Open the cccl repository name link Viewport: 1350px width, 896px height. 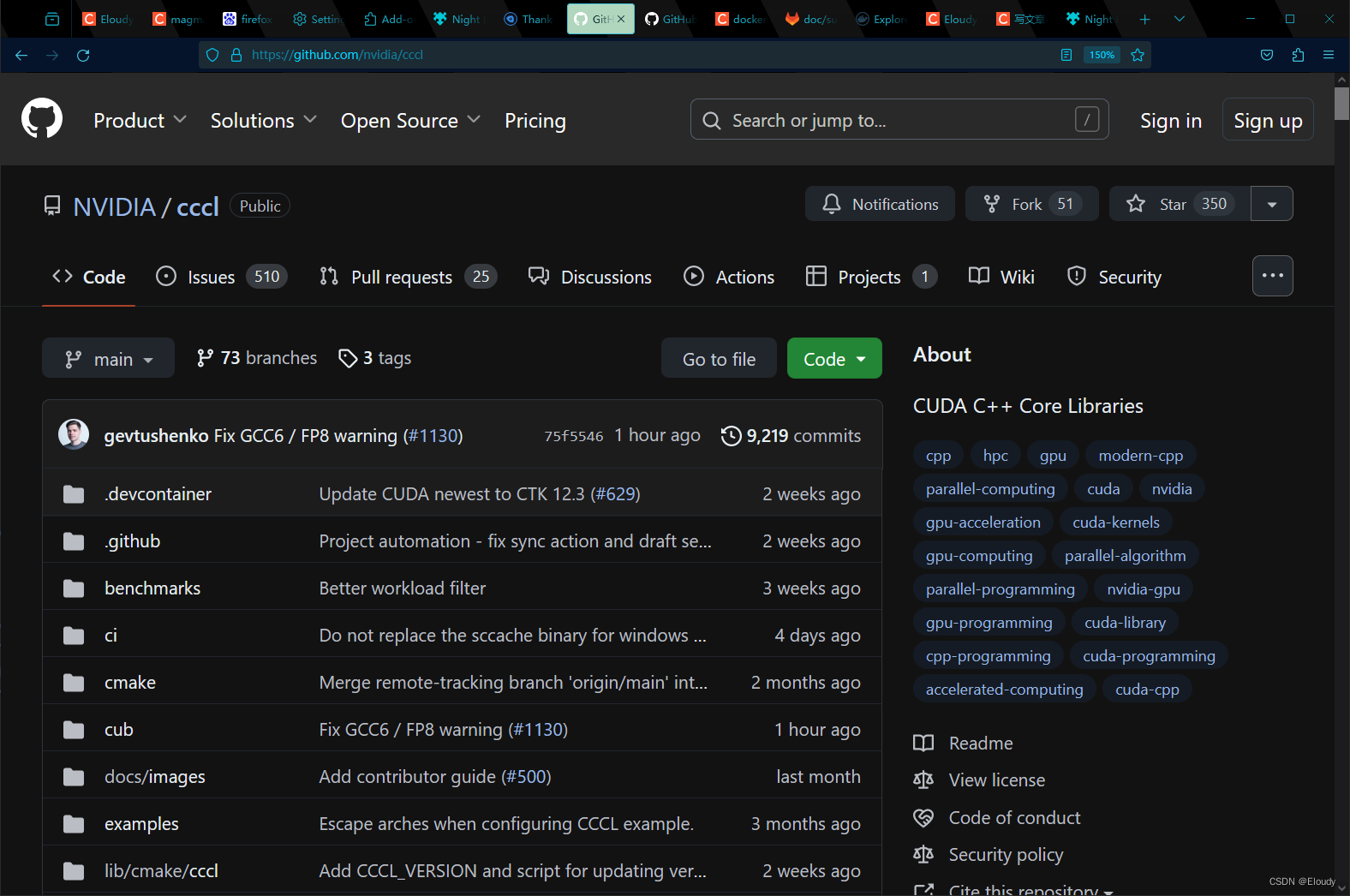click(198, 206)
